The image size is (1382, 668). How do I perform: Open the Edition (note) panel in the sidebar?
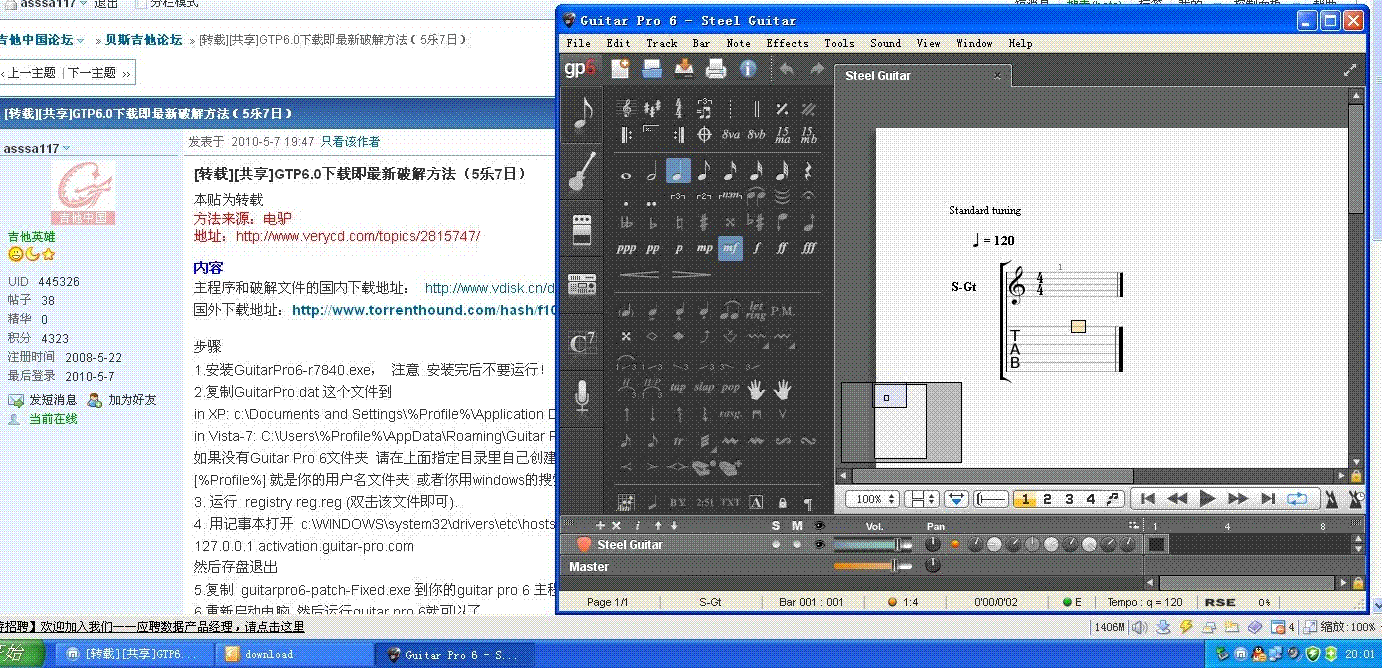582,114
